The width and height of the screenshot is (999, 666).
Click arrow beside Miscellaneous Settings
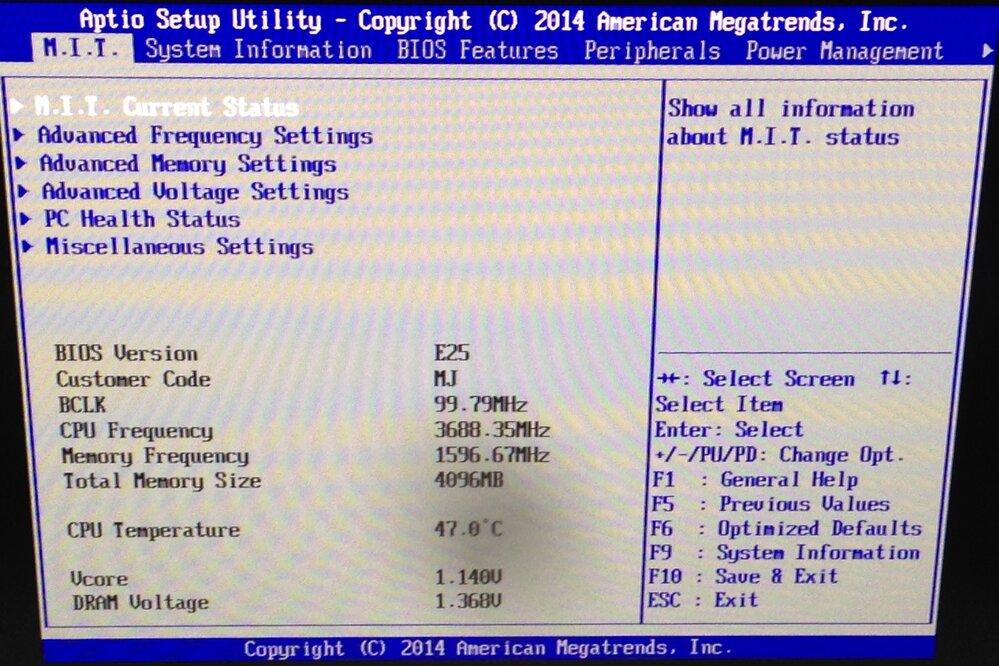[27, 246]
